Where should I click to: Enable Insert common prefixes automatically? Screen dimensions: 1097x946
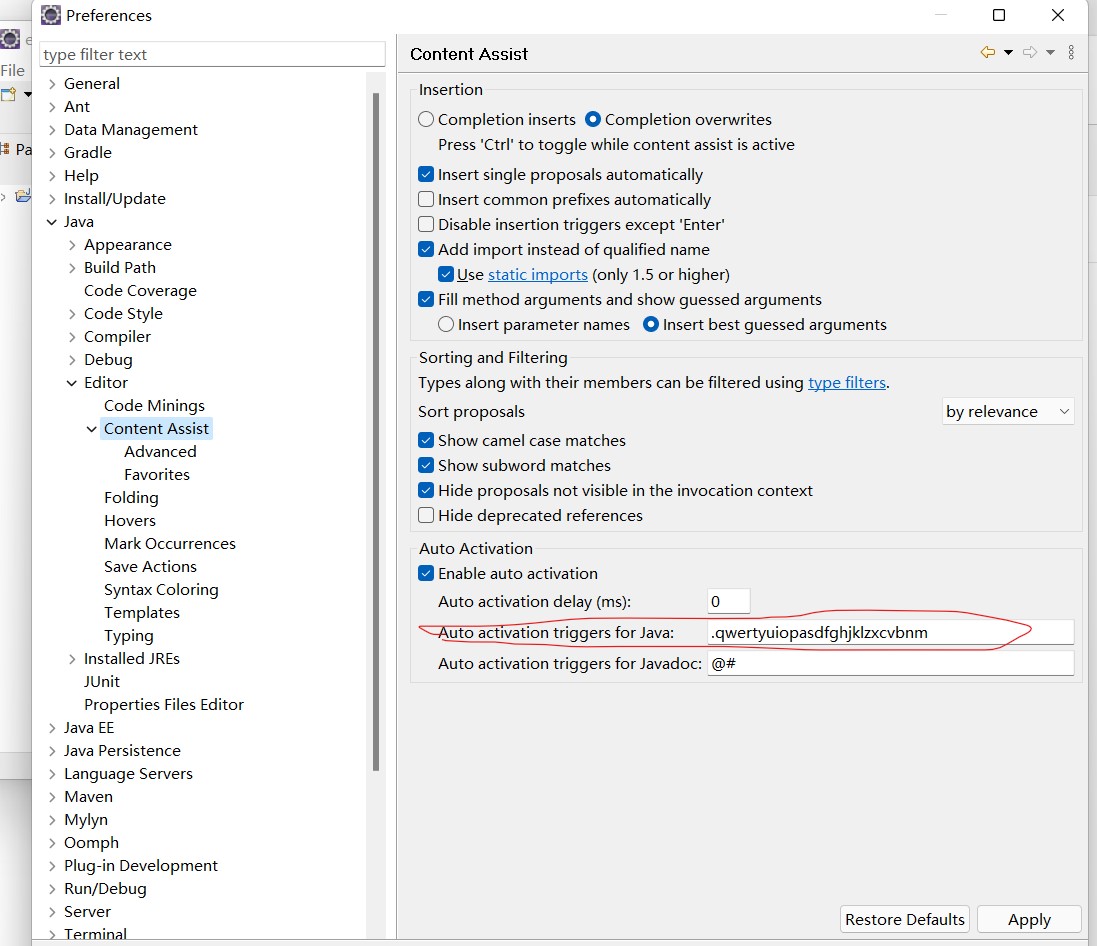click(425, 199)
